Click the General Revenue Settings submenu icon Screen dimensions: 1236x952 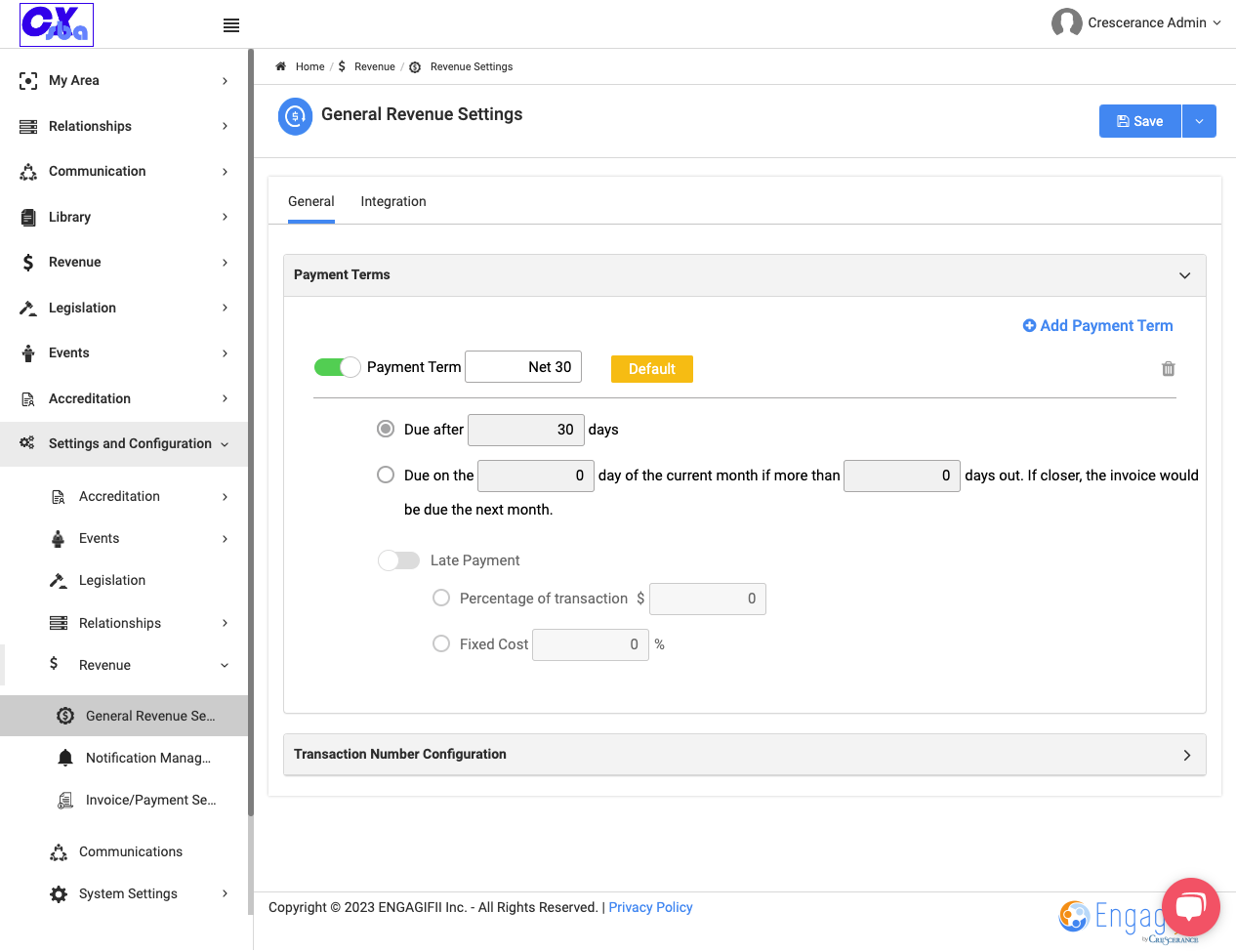point(65,716)
